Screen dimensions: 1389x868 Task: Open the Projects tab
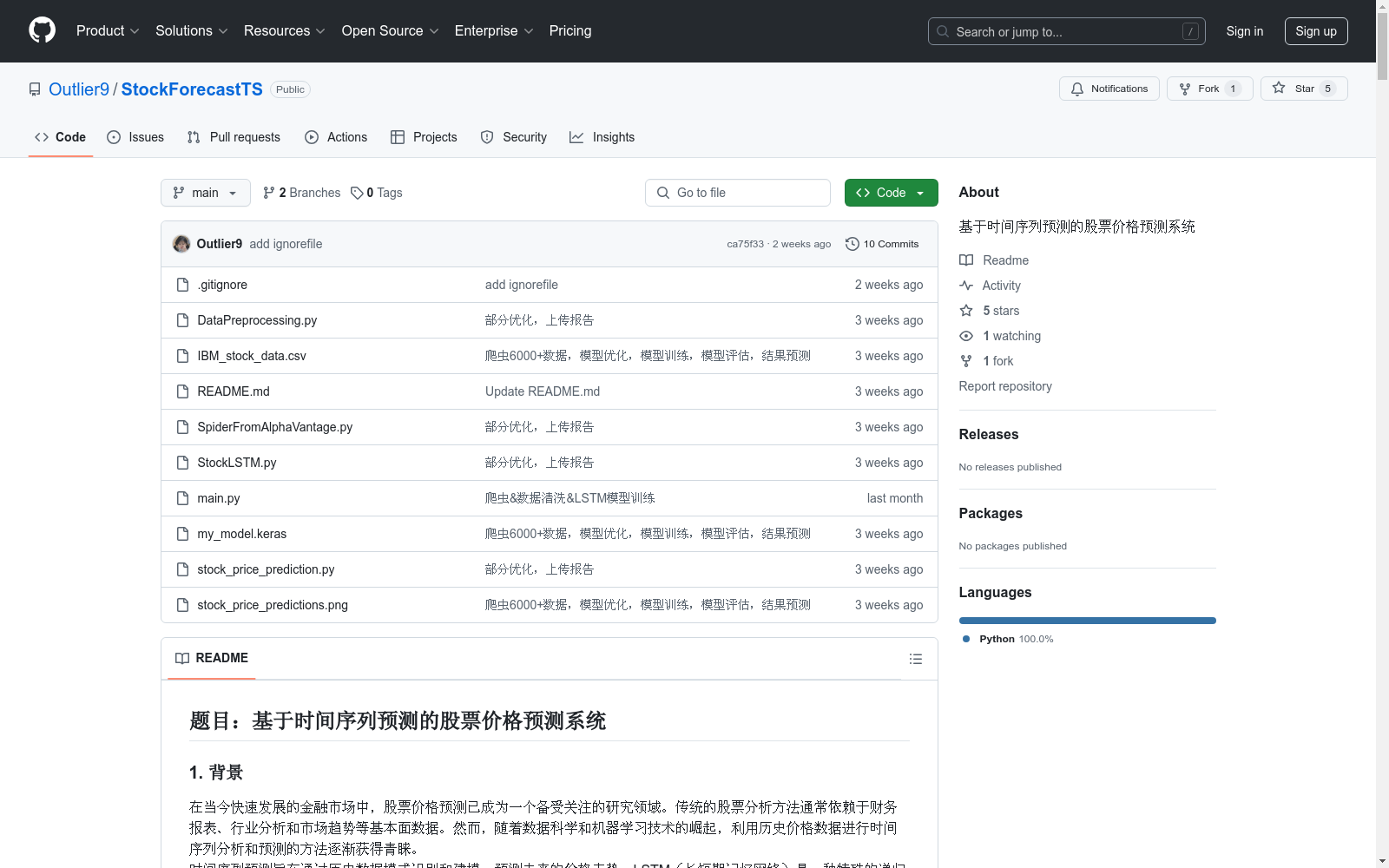click(x=424, y=137)
